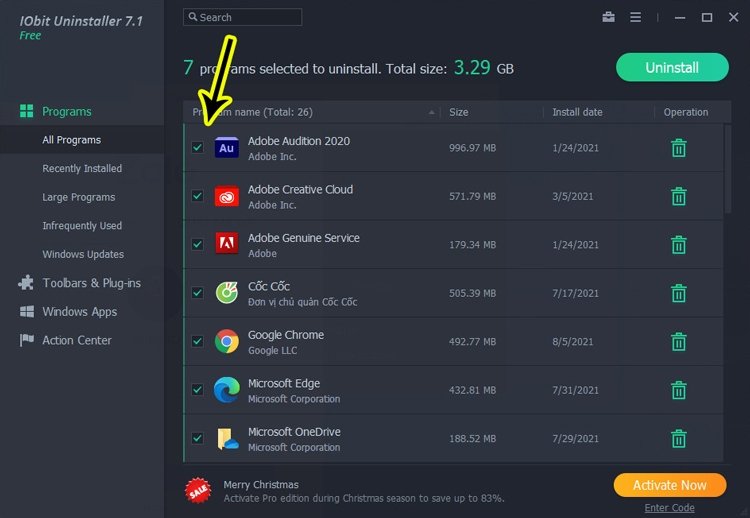This screenshot has width=750, height=518.
Task: Click the 7/17/2021 install date
Action: click(575, 293)
